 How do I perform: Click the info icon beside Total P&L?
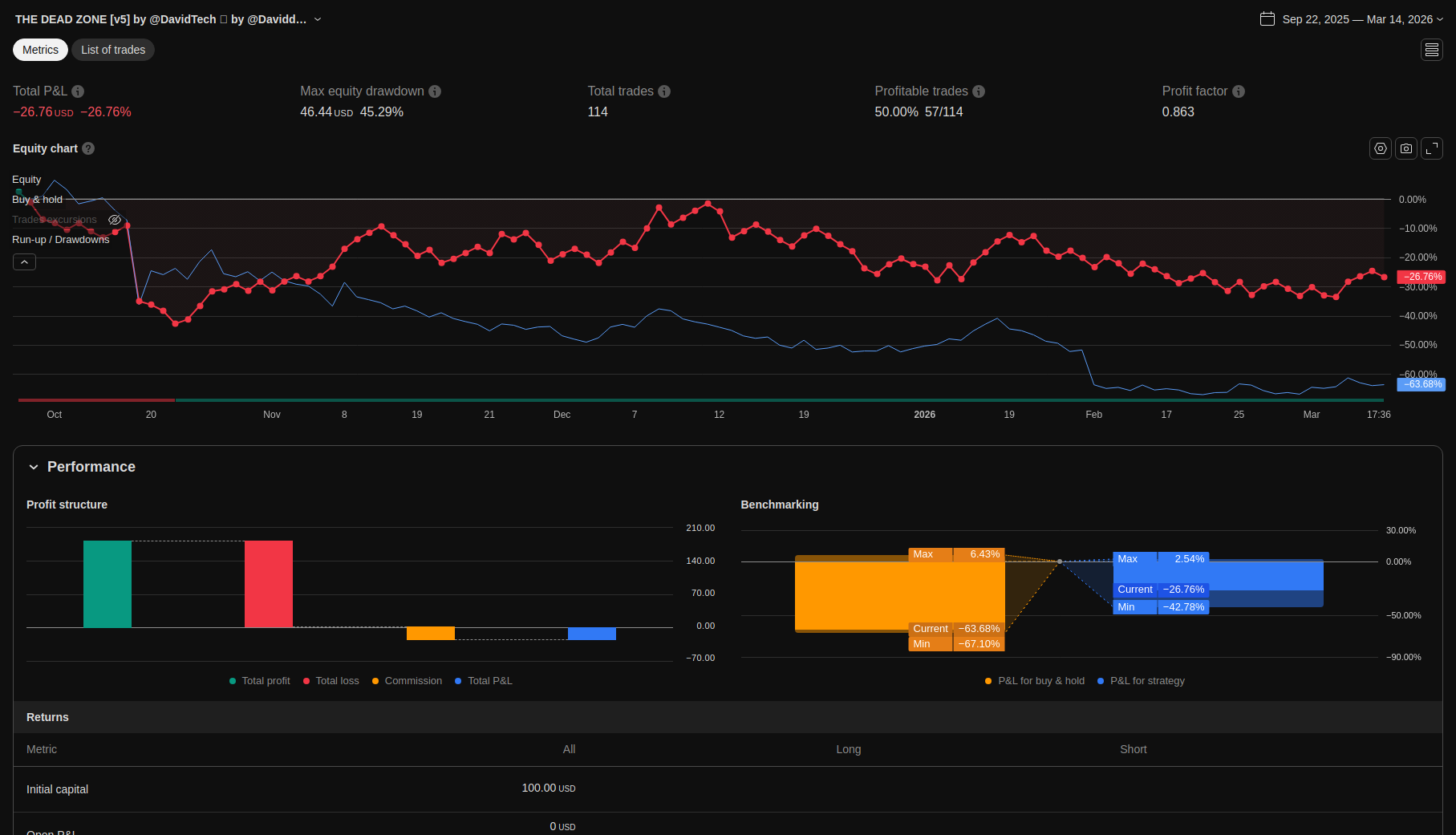click(78, 91)
